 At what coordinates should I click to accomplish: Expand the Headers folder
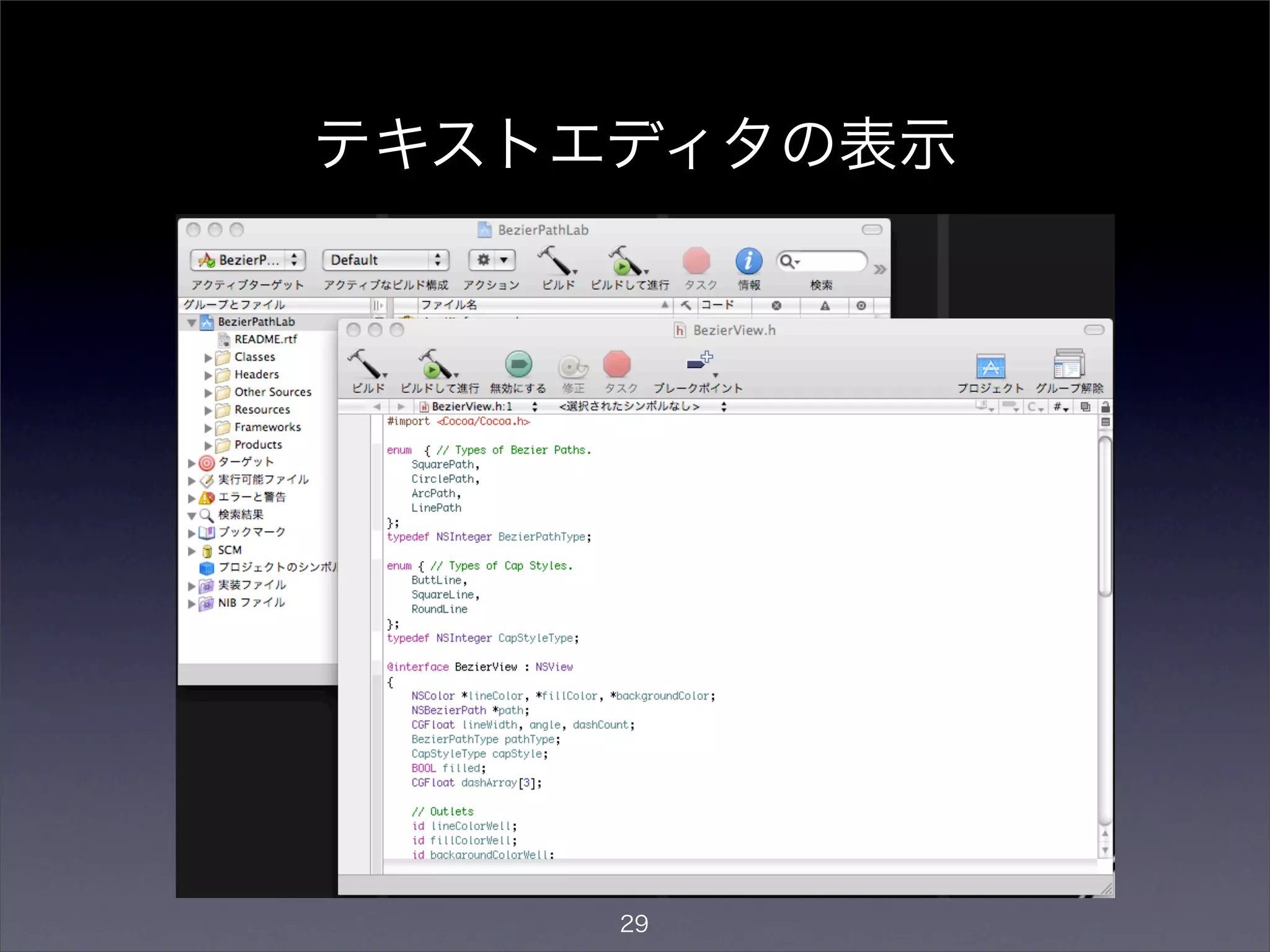pos(208,375)
